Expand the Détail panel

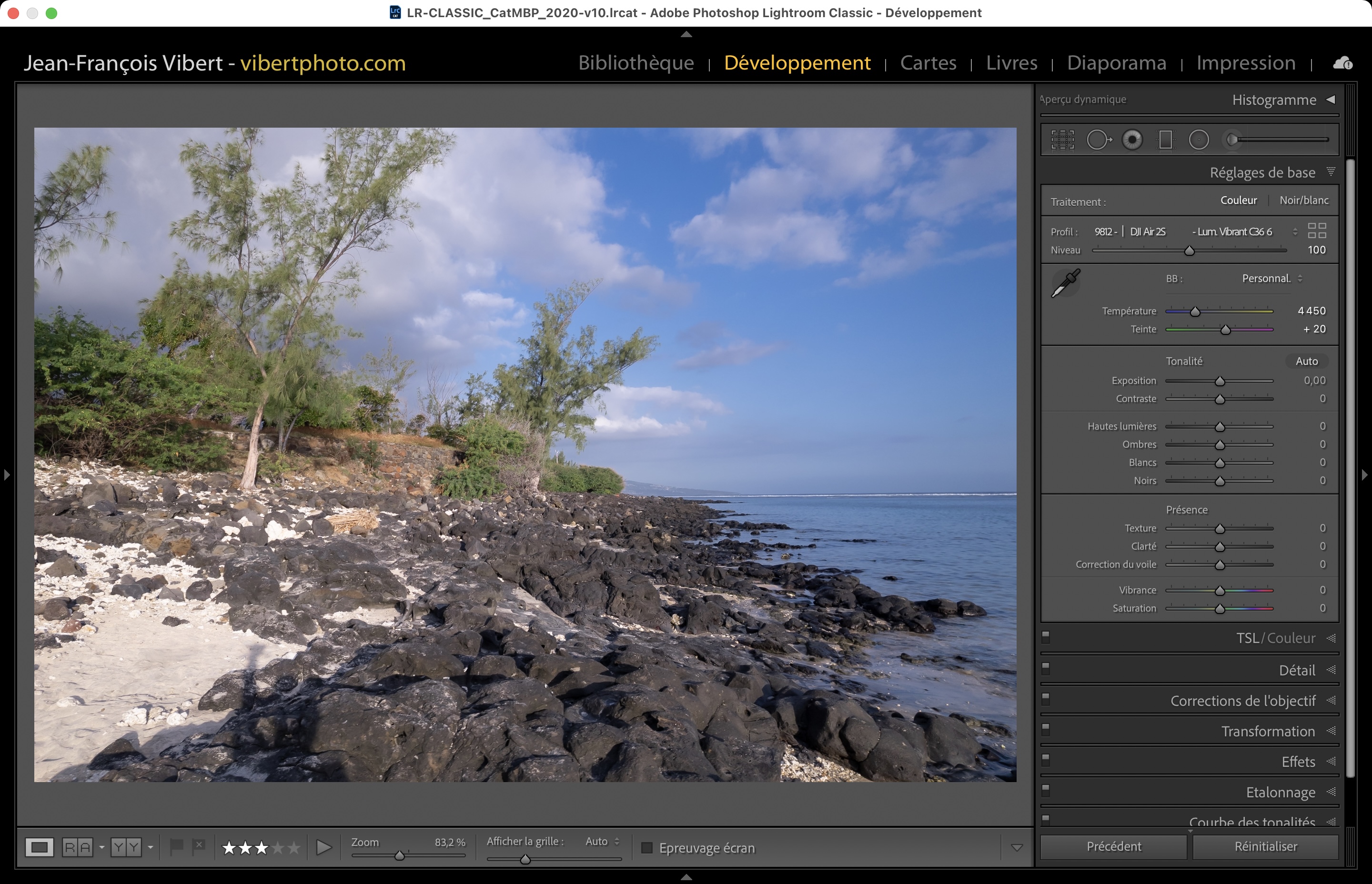pyautogui.click(x=1296, y=671)
